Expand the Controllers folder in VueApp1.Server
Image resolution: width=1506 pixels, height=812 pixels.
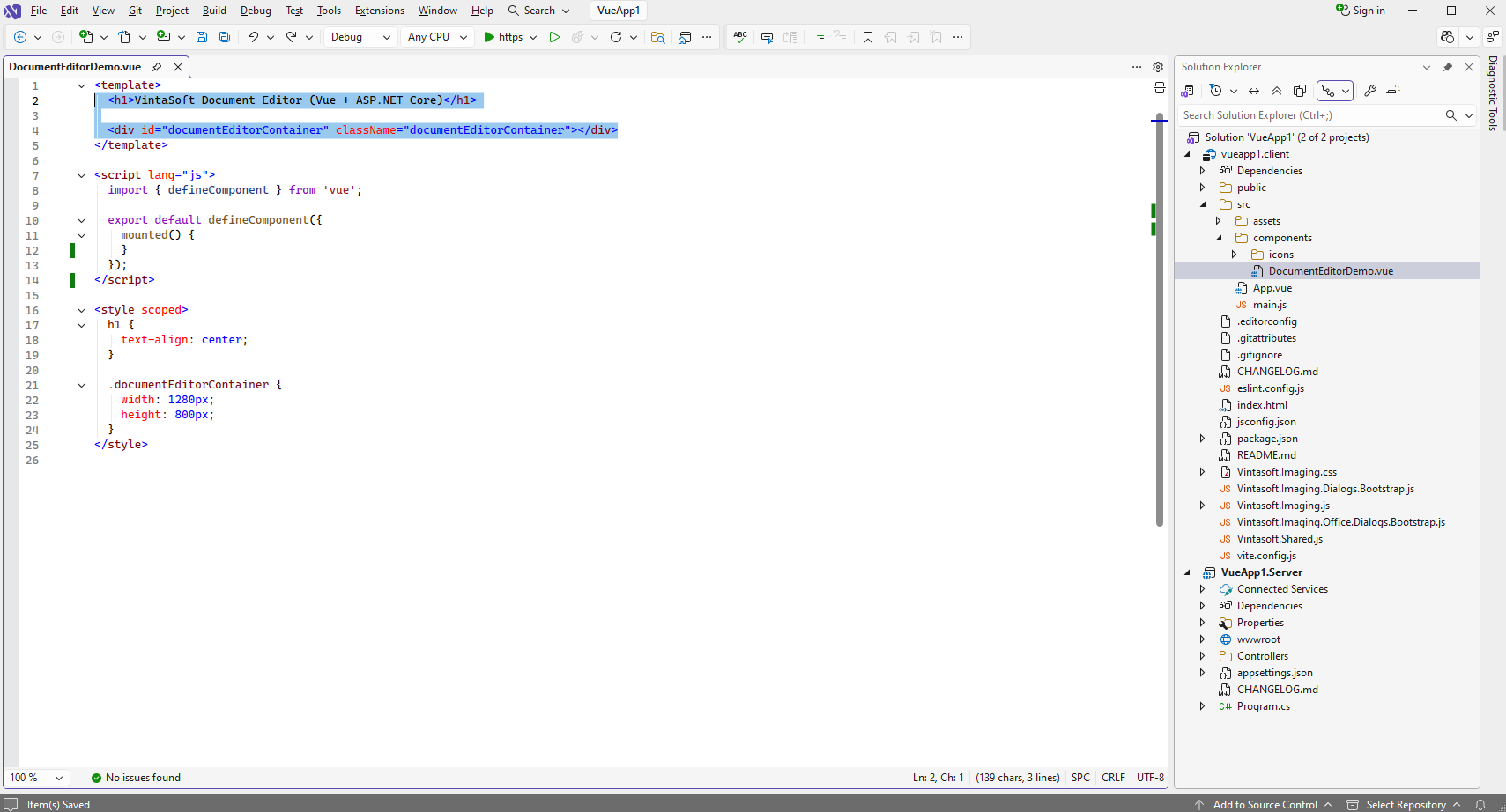point(1202,656)
